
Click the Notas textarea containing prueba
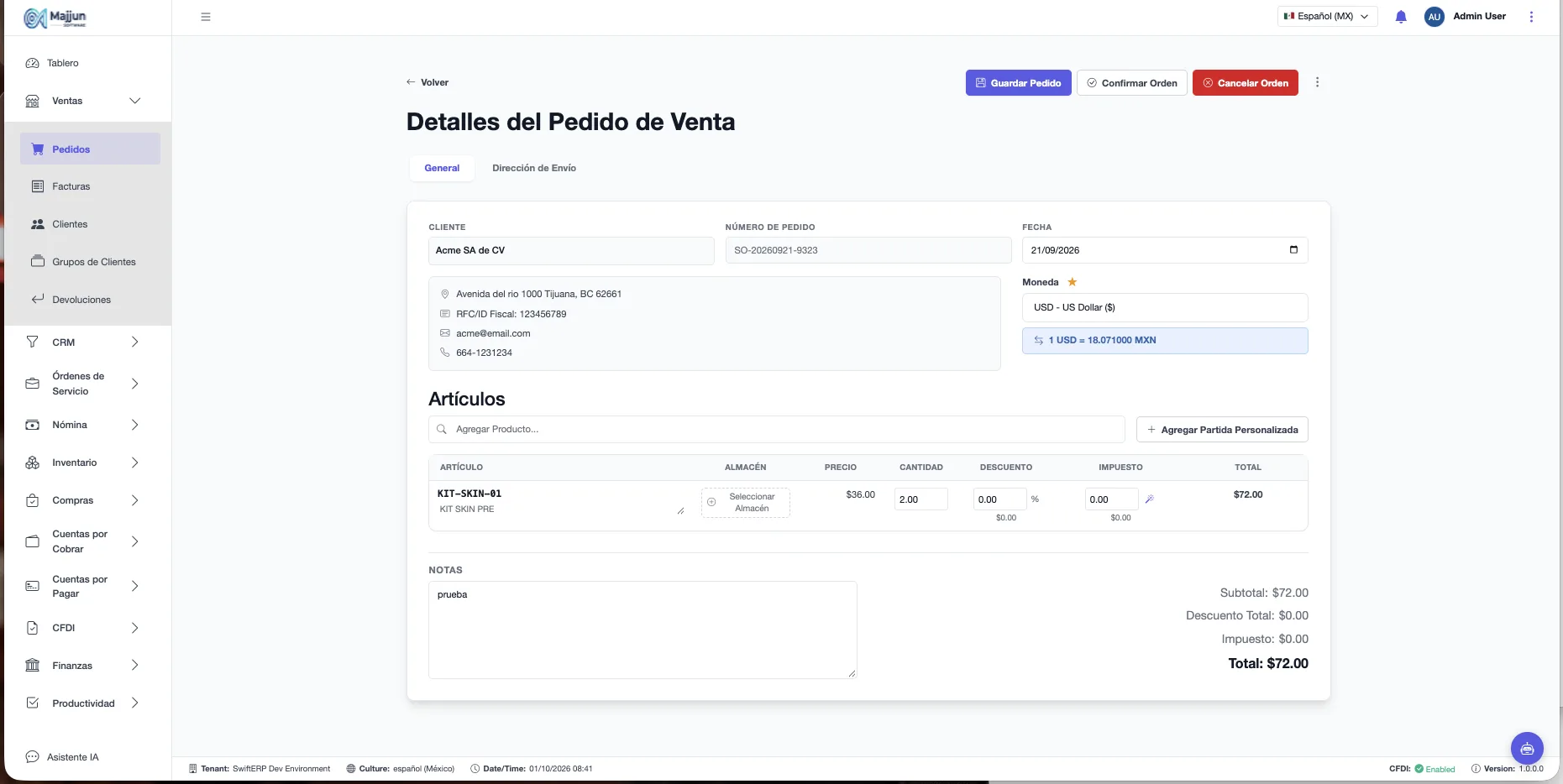pos(643,630)
